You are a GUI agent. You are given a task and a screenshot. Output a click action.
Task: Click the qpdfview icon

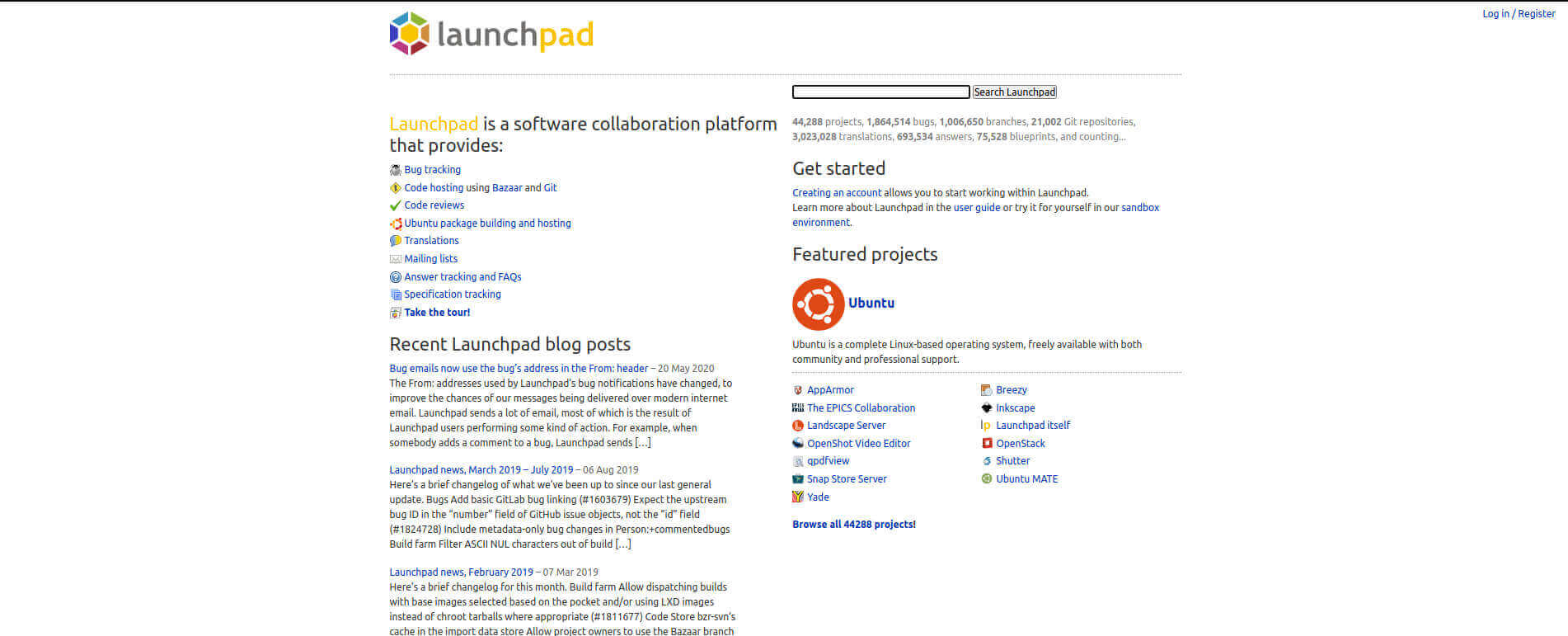tap(798, 461)
